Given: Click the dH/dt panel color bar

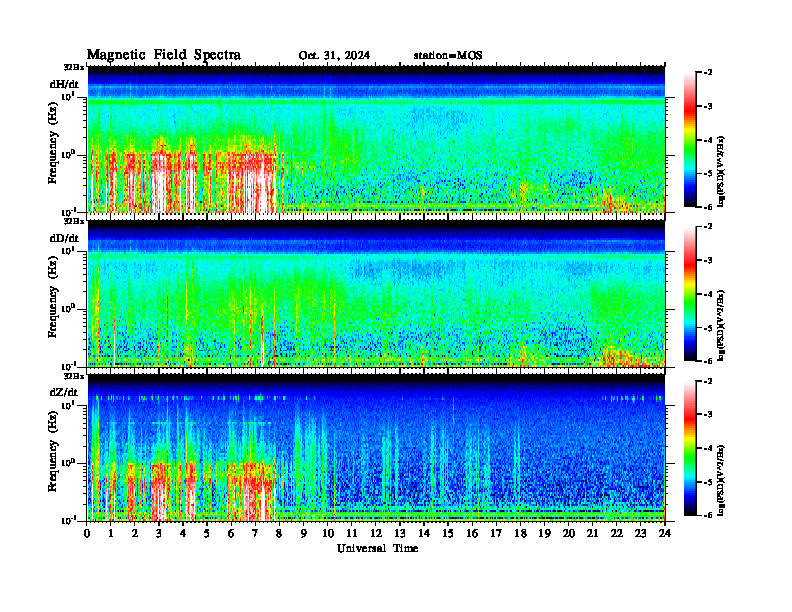Looking at the screenshot, I should (690, 139).
